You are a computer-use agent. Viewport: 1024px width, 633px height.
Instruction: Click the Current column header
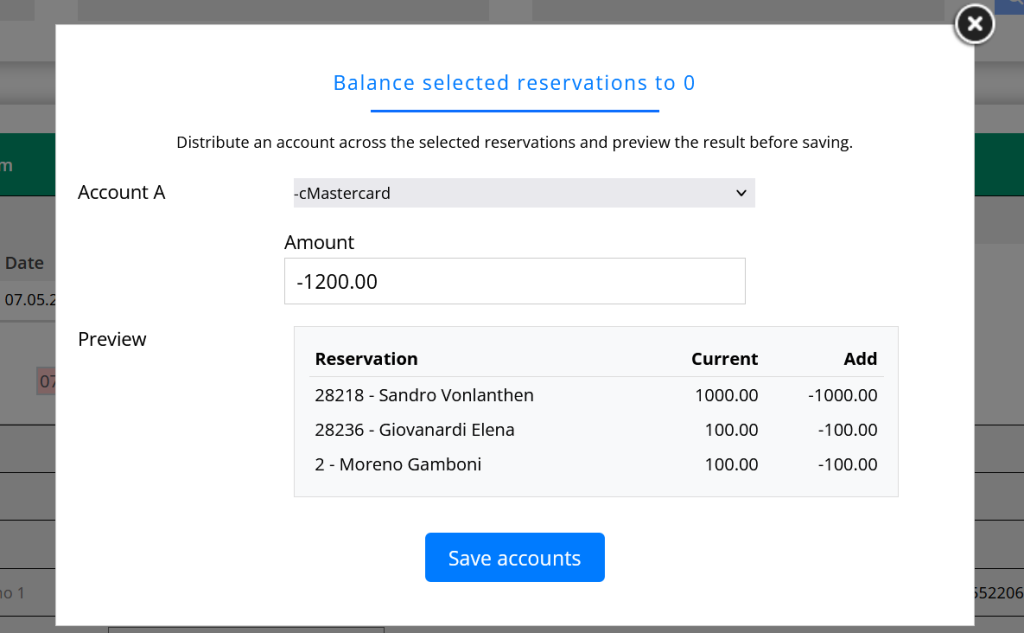[x=725, y=359]
